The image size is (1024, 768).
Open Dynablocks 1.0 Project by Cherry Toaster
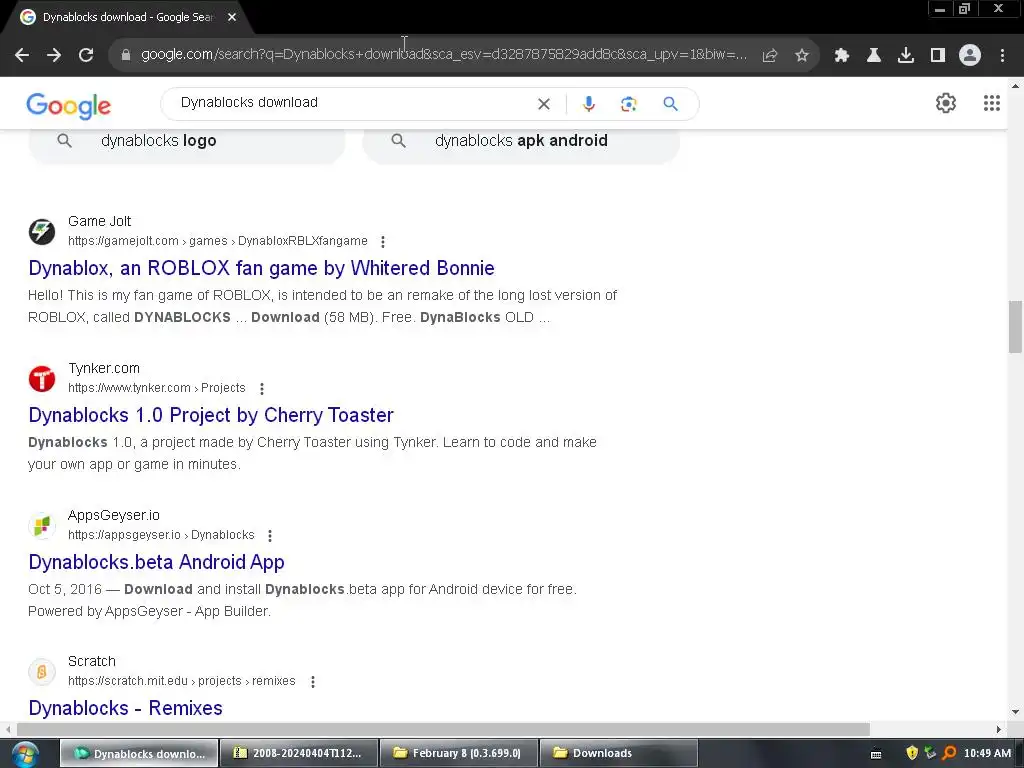click(x=211, y=415)
